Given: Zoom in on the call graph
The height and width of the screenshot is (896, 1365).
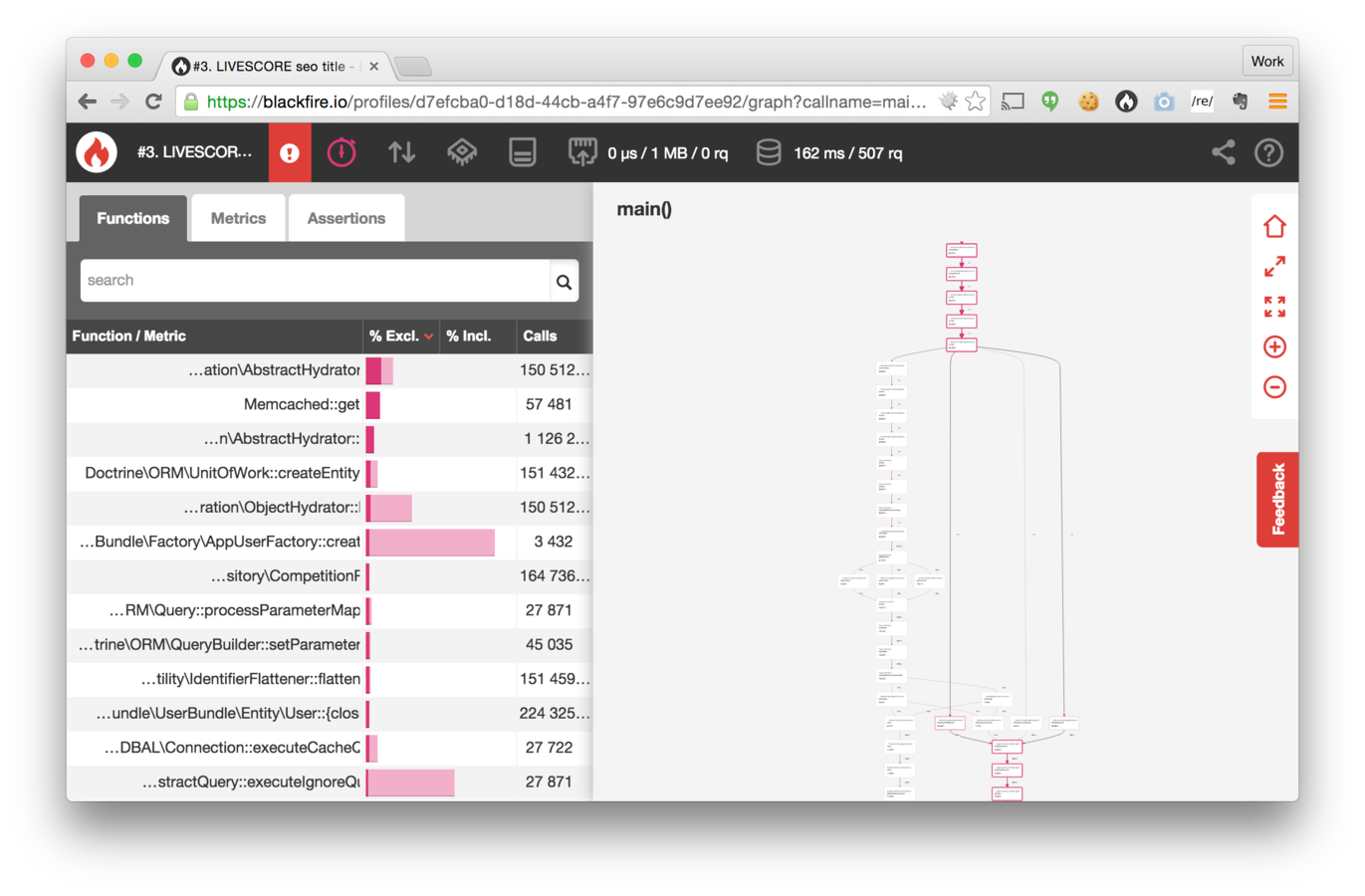Looking at the screenshot, I should click(1274, 346).
